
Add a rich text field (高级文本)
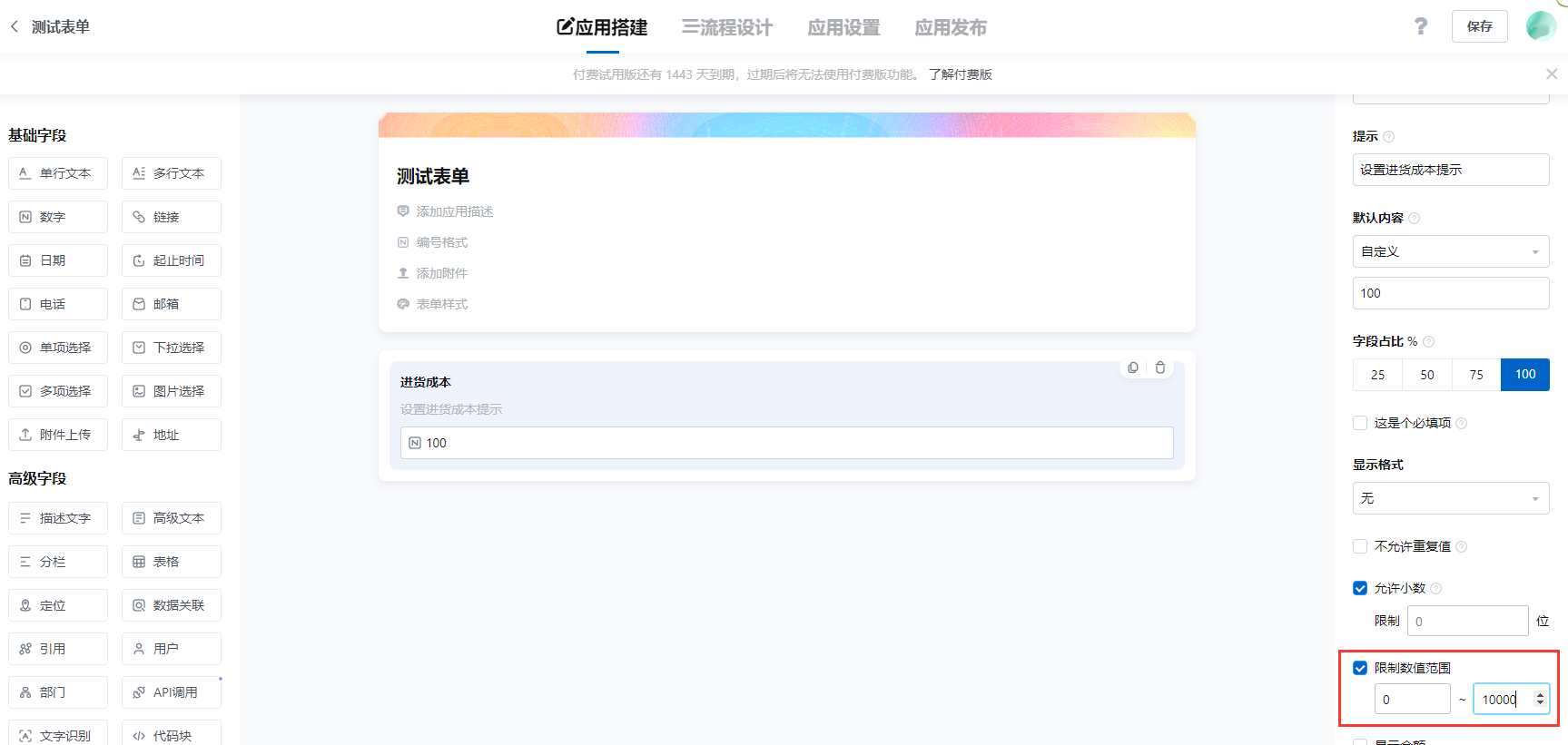pyautogui.click(x=172, y=518)
